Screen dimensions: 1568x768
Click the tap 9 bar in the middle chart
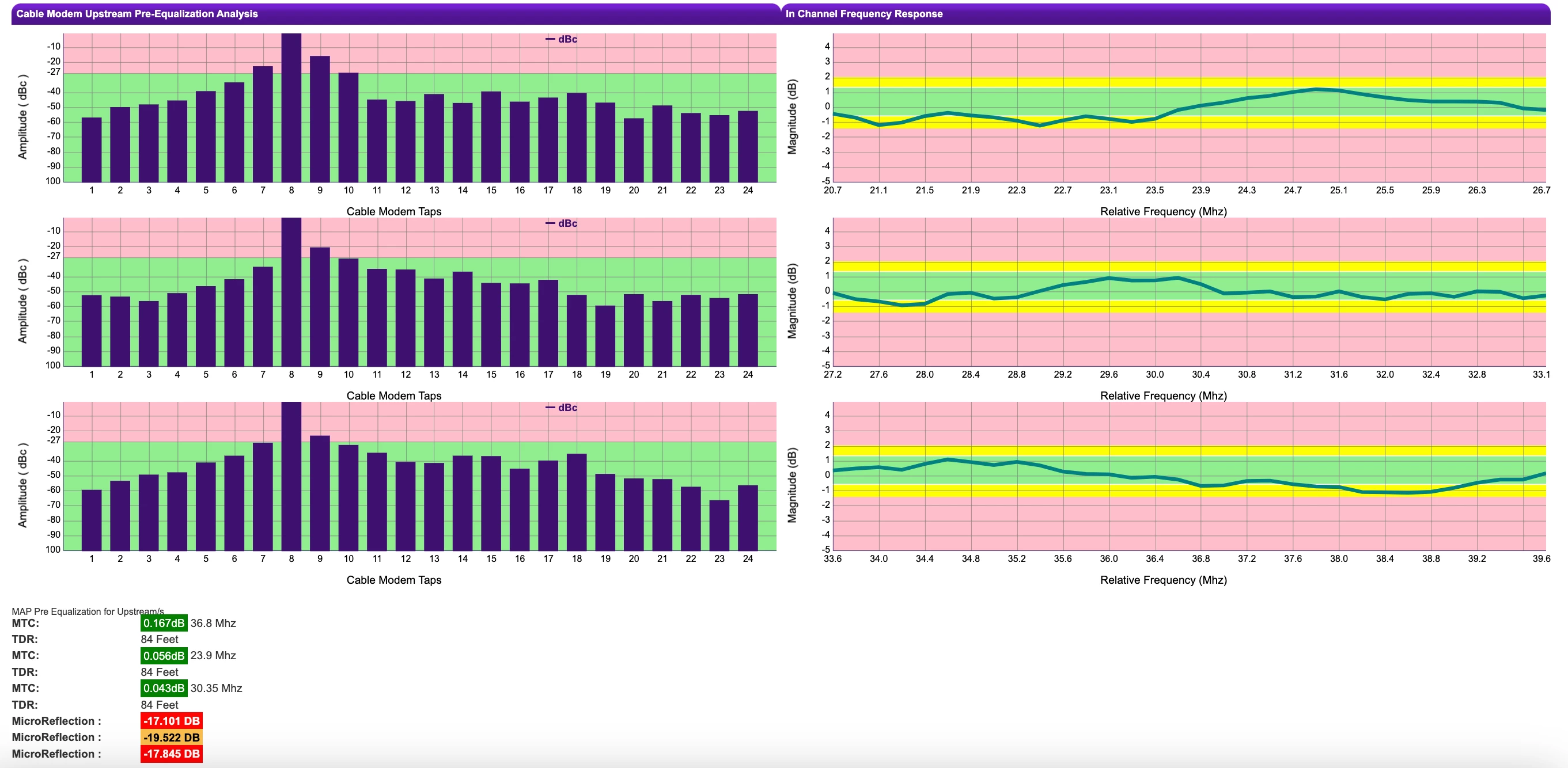[x=320, y=307]
